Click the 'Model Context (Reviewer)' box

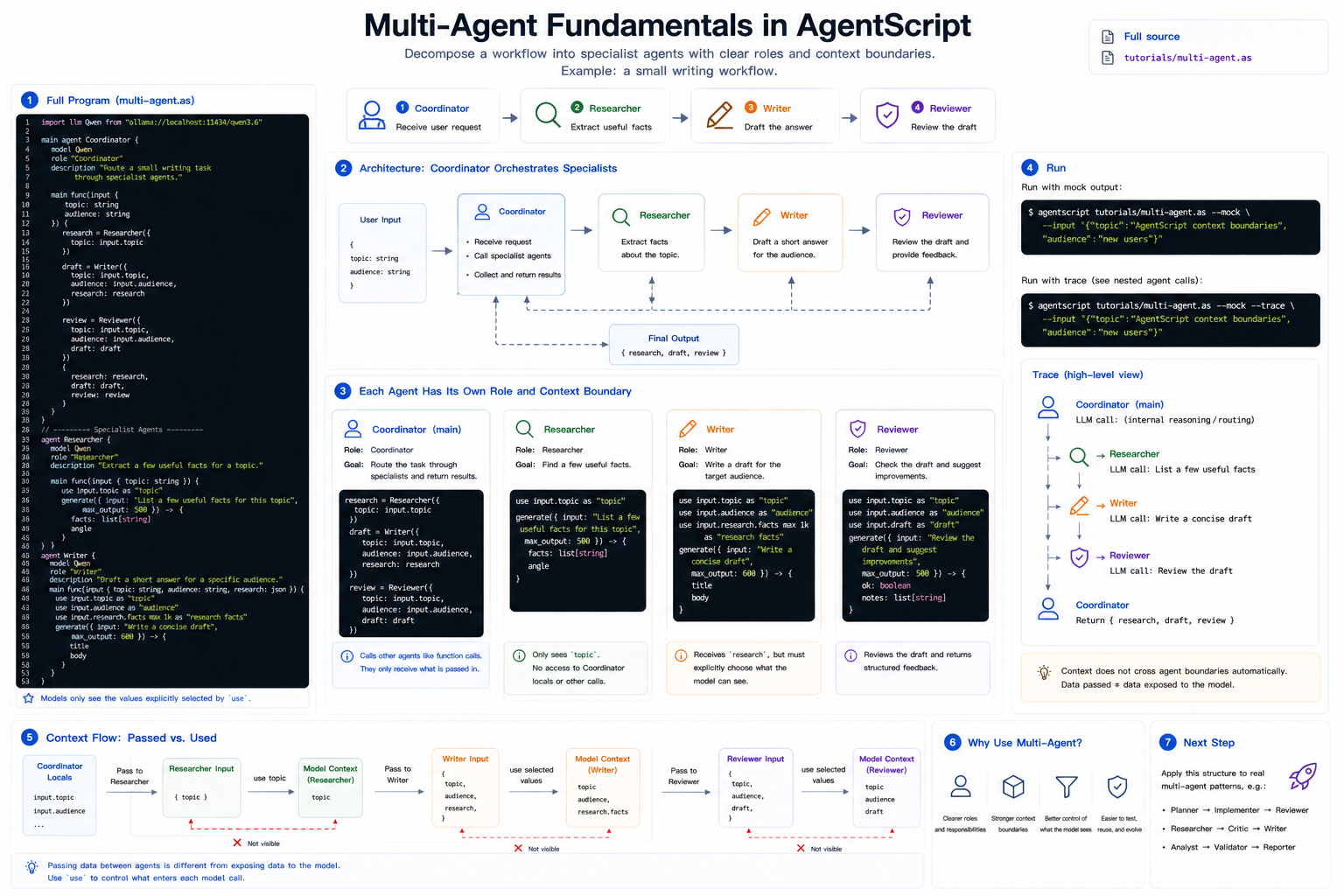886,788
